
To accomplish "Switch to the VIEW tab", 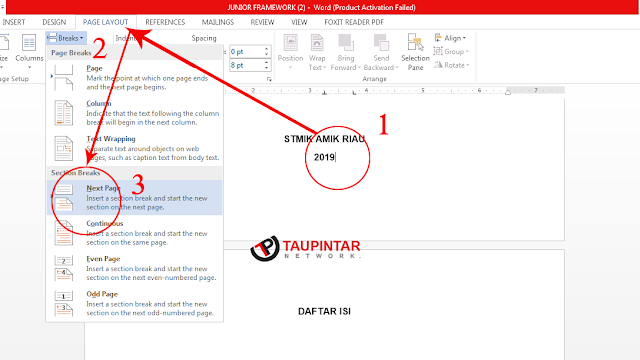I will pyautogui.click(x=299, y=22).
